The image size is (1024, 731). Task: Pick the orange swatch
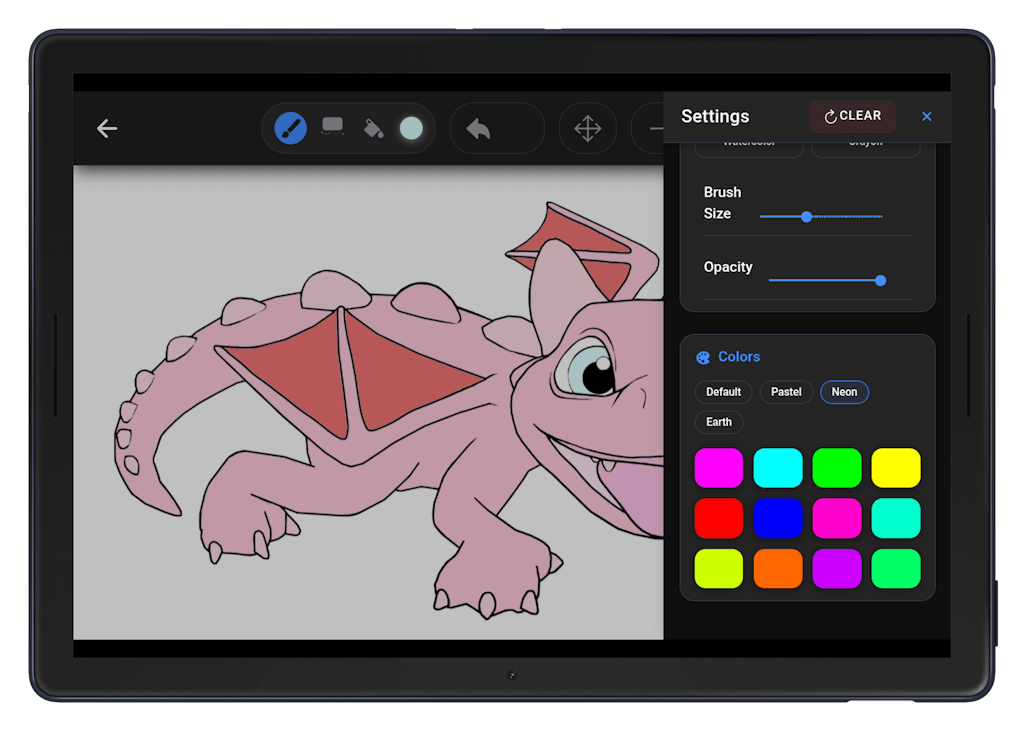(778, 568)
